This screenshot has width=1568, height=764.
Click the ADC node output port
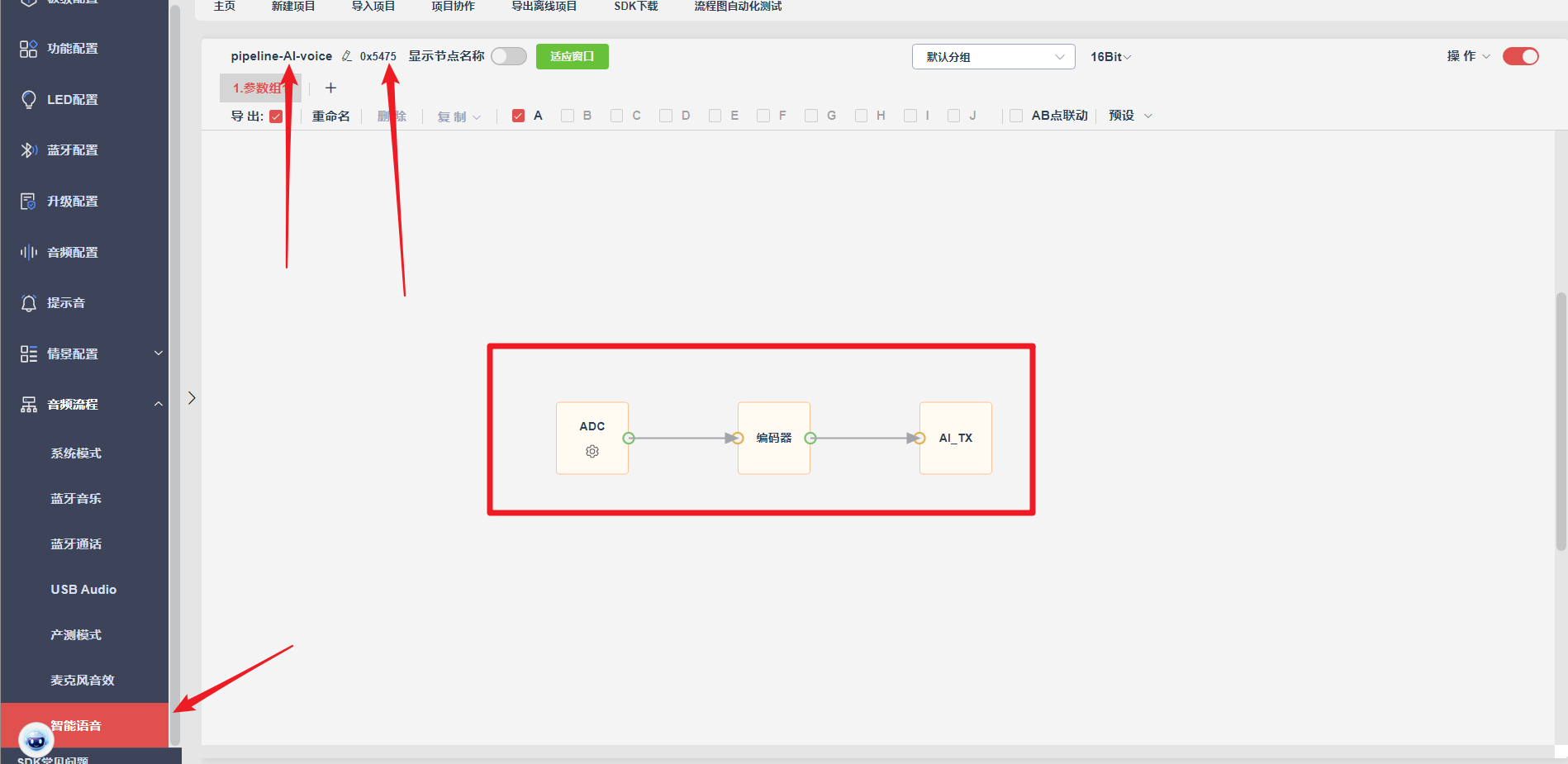629,439
